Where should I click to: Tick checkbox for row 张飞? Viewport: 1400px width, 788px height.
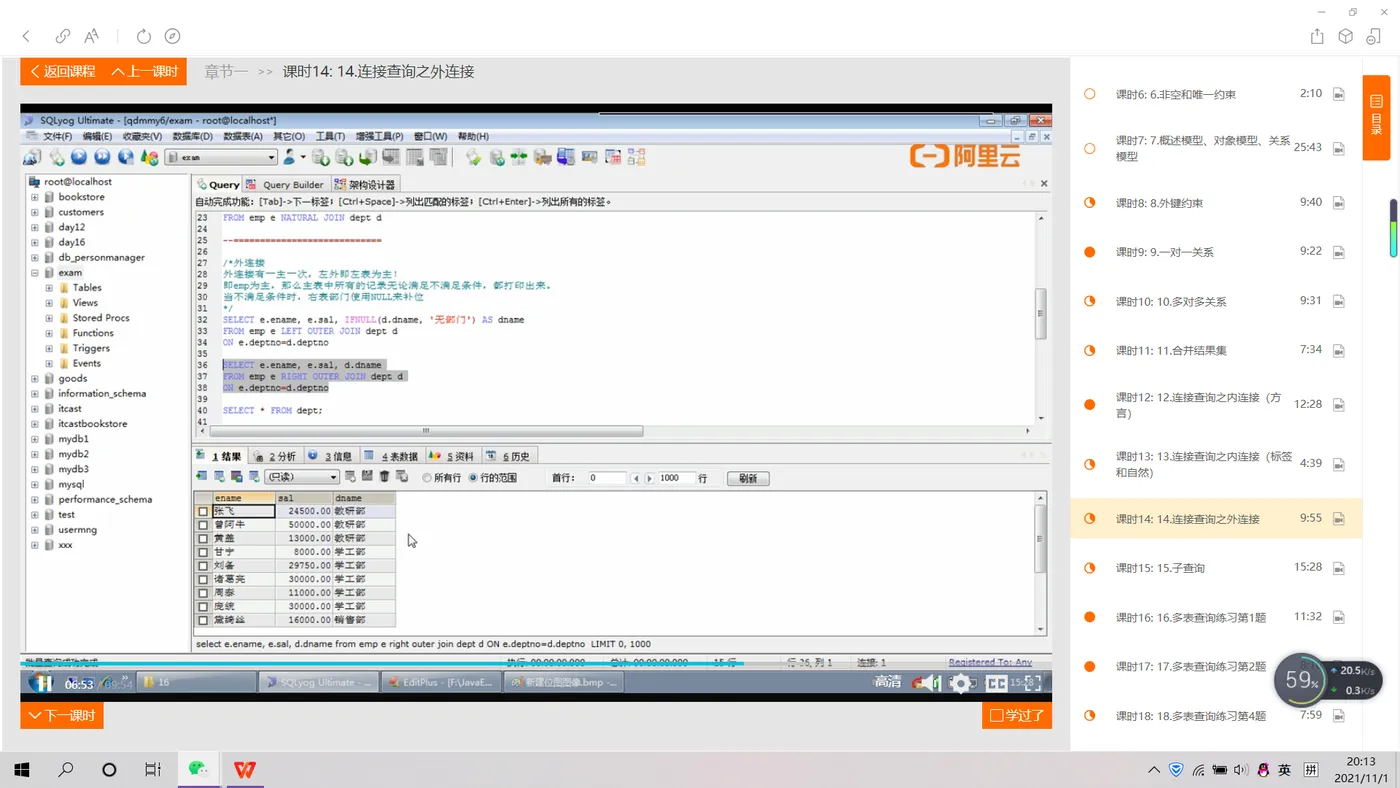pyautogui.click(x=203, y=511)
